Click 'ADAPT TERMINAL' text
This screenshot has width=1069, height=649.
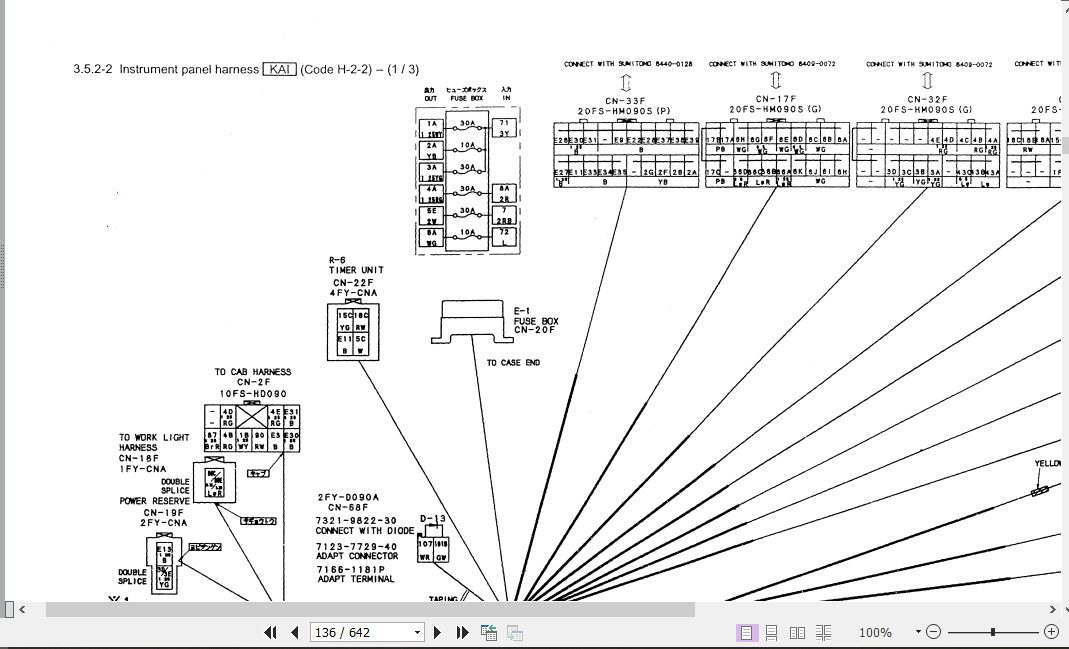coord(356,579)
